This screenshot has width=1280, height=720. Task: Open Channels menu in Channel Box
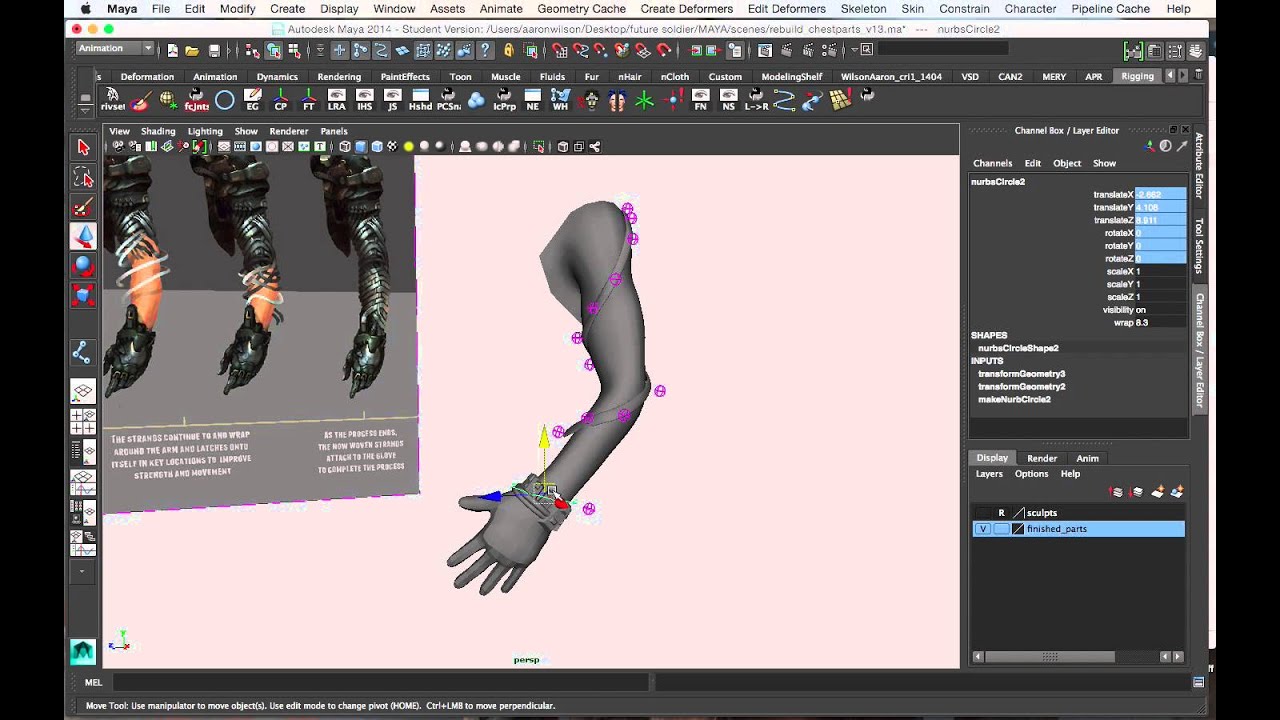pyautogui.click(x=993, y=163)
